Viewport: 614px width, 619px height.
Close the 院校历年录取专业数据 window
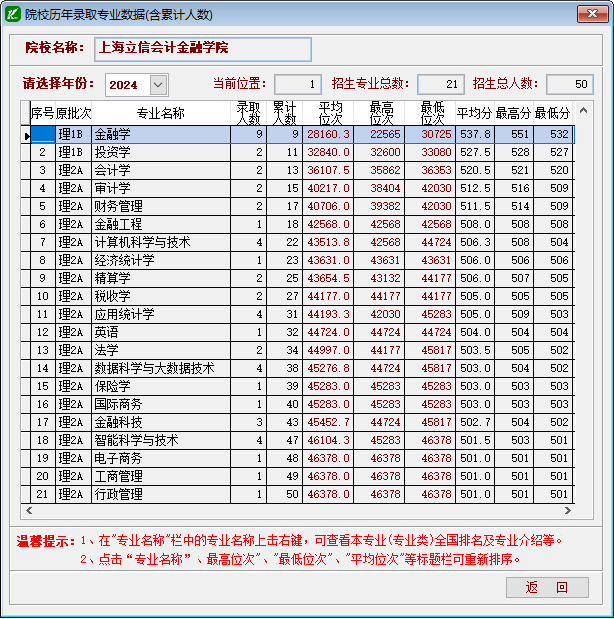(x=592, y=14)
